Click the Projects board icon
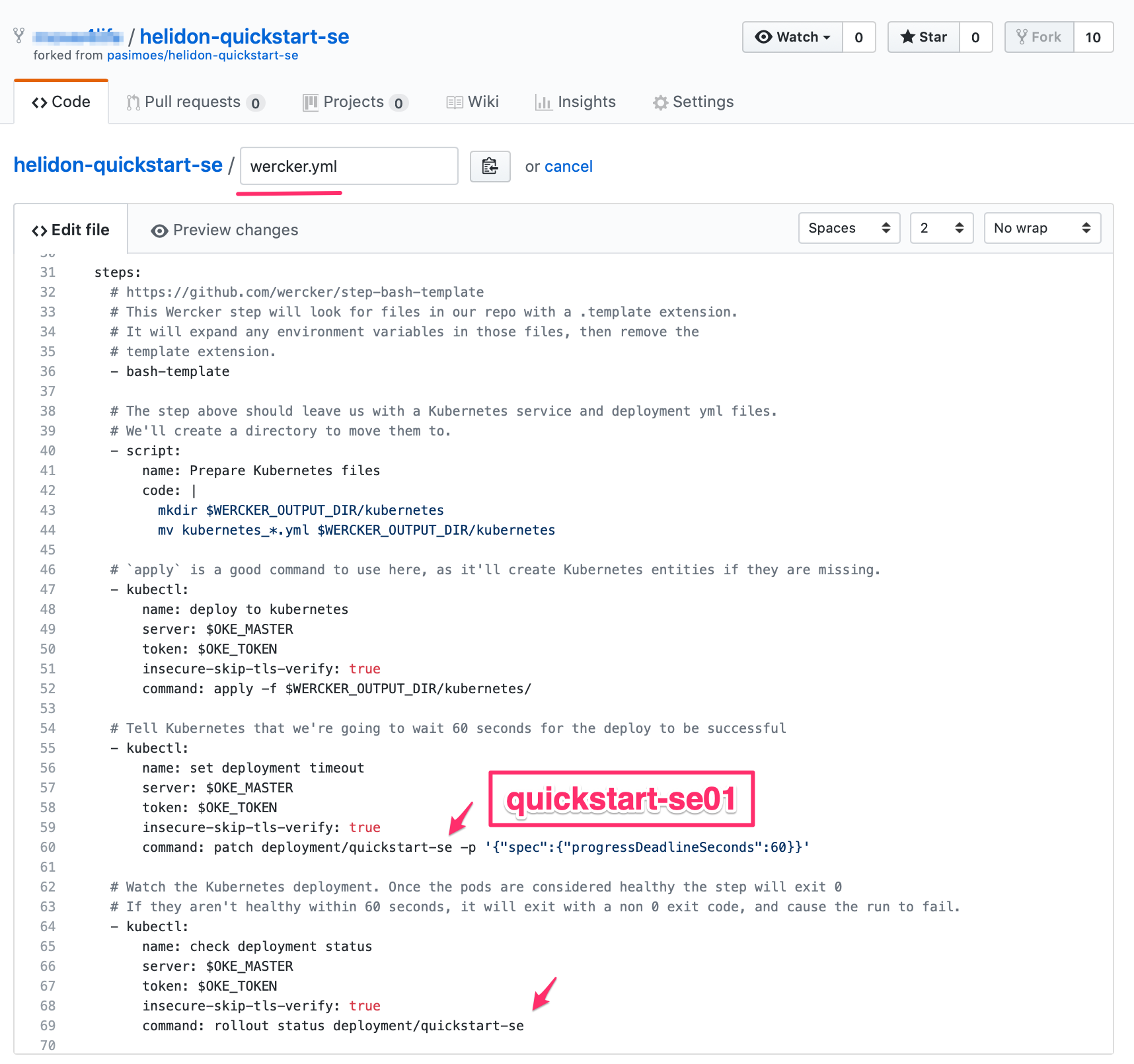Image resolution: width=1134 pixels, height=1064 pixels. (310, 102)
